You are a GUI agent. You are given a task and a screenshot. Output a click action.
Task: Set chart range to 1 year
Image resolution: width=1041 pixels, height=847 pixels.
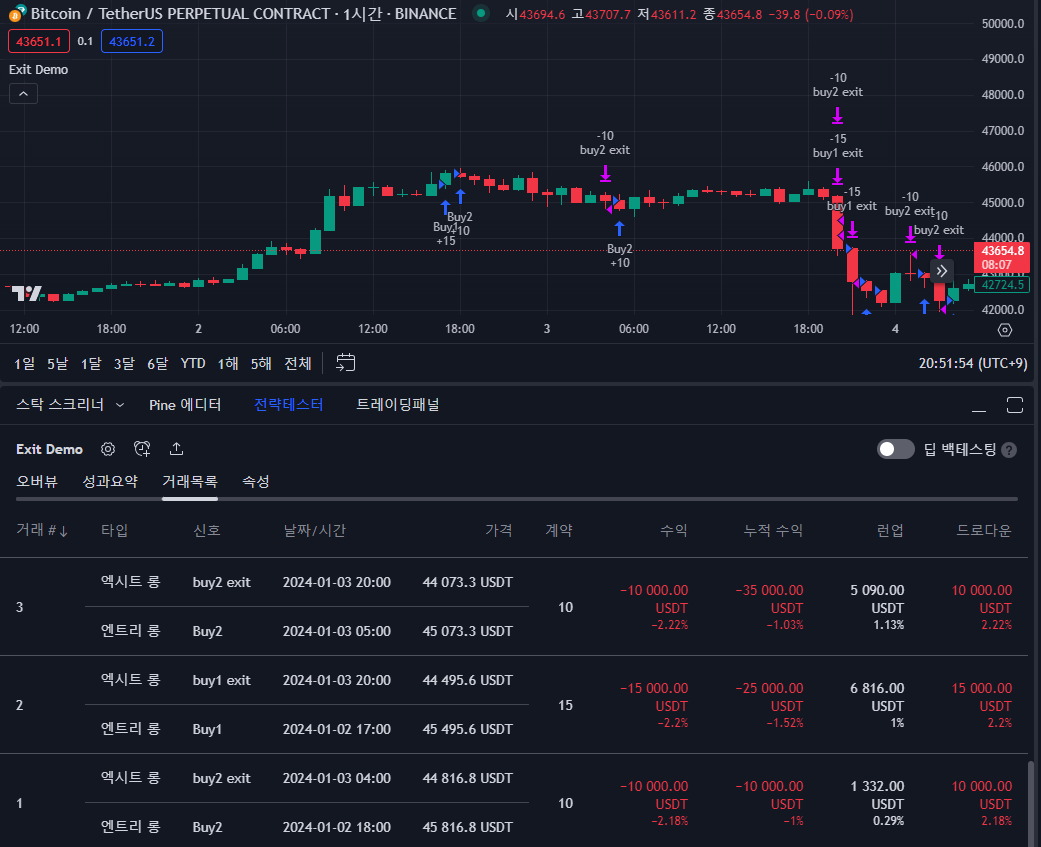pyautogui.click(x=228, y=364)
